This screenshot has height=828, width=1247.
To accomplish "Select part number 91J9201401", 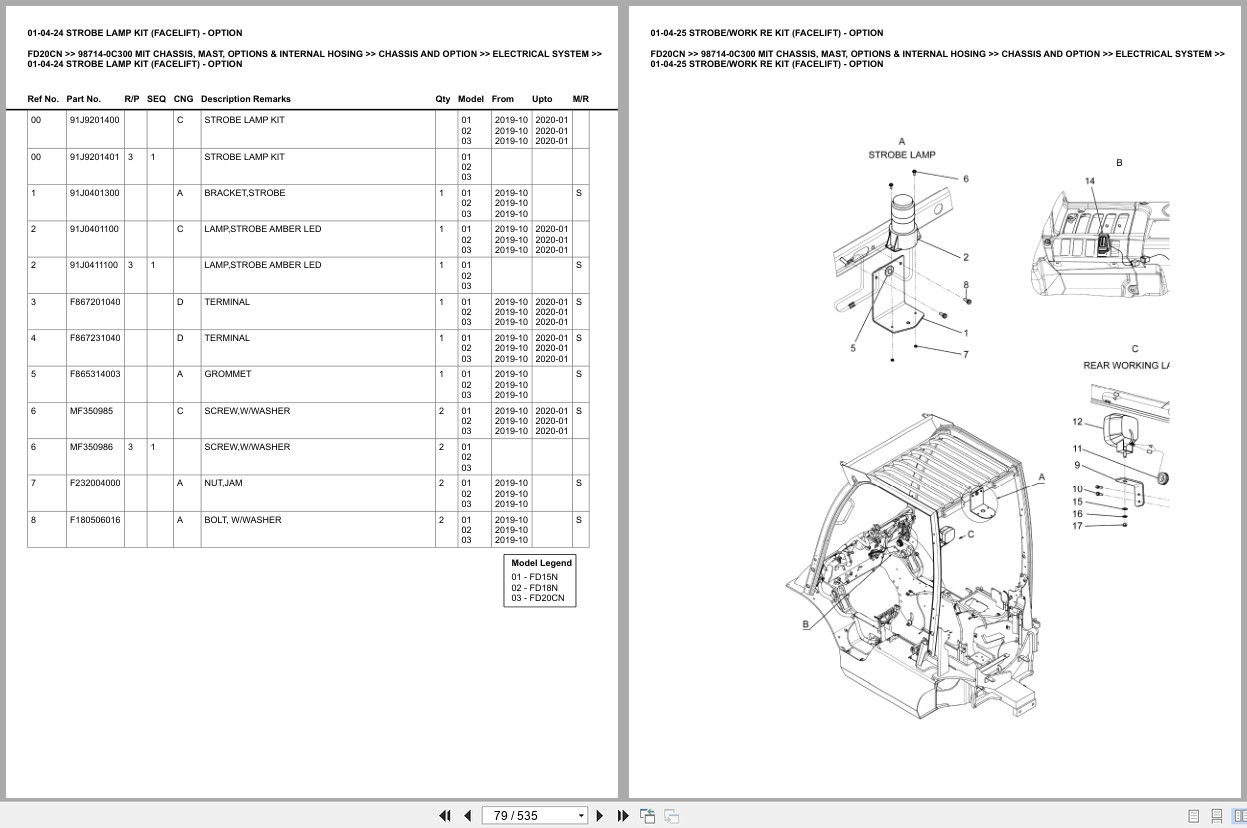I will pyautogui.click(x=94, y=157).
